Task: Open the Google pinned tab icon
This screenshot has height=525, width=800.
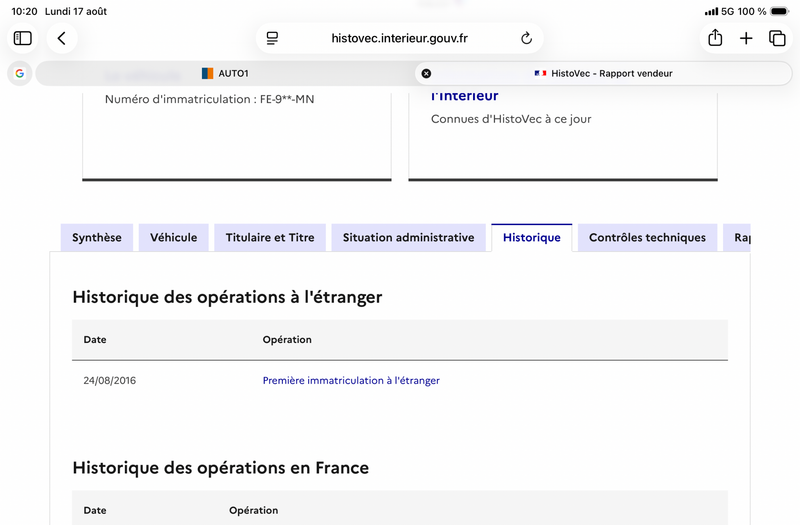Action: [19, 73]
